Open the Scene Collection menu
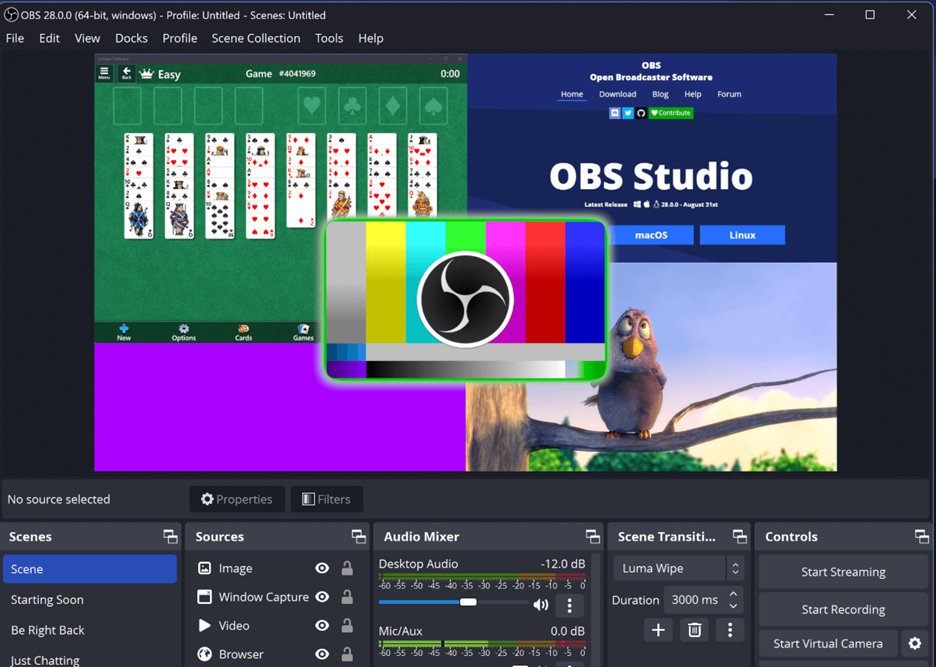 pos(256,38)
